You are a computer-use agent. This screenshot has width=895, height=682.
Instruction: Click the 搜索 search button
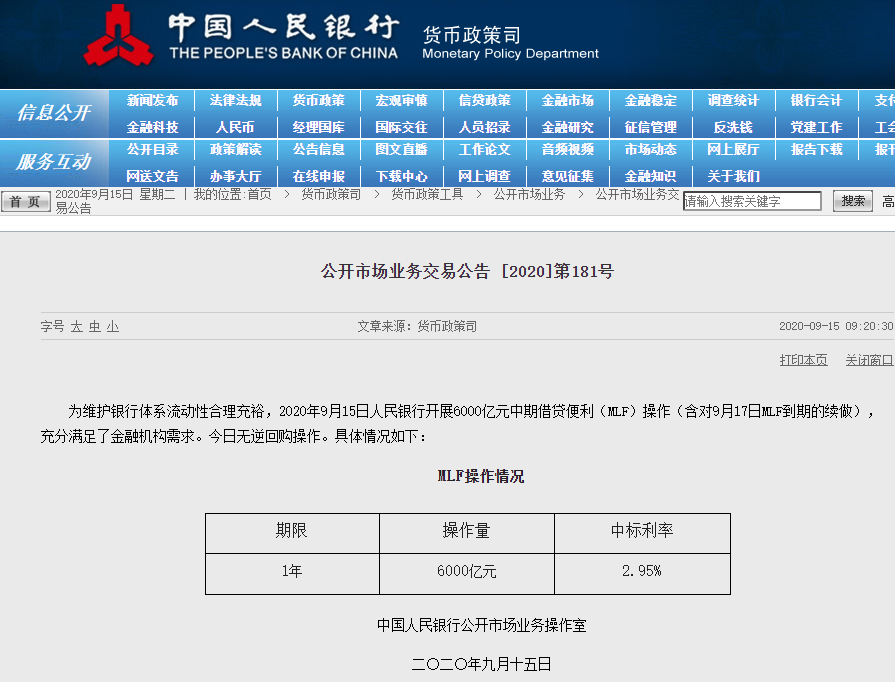click(x=851, y=200)
